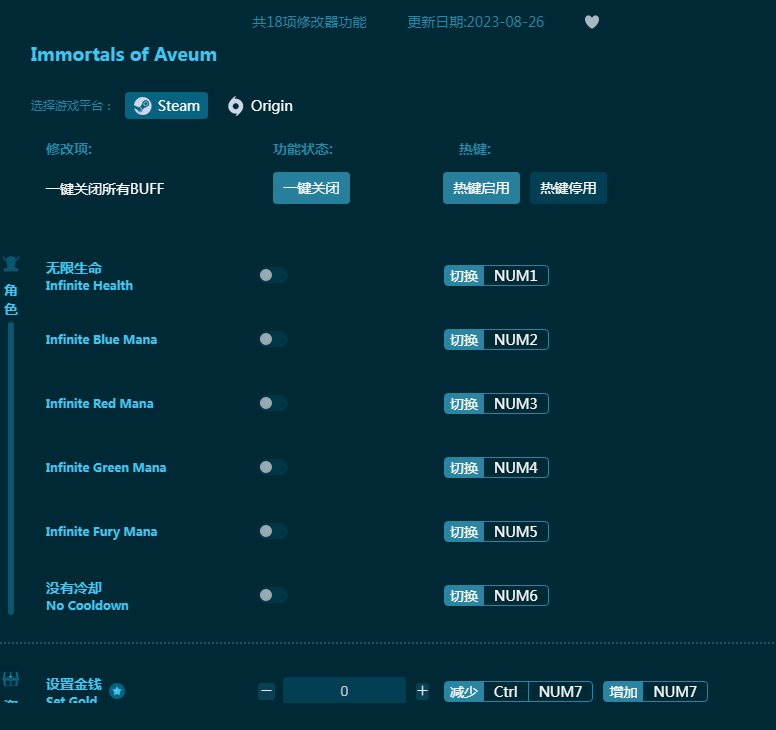Click the Set Gold value input field
776x730 pixels.
click(344, 691)
